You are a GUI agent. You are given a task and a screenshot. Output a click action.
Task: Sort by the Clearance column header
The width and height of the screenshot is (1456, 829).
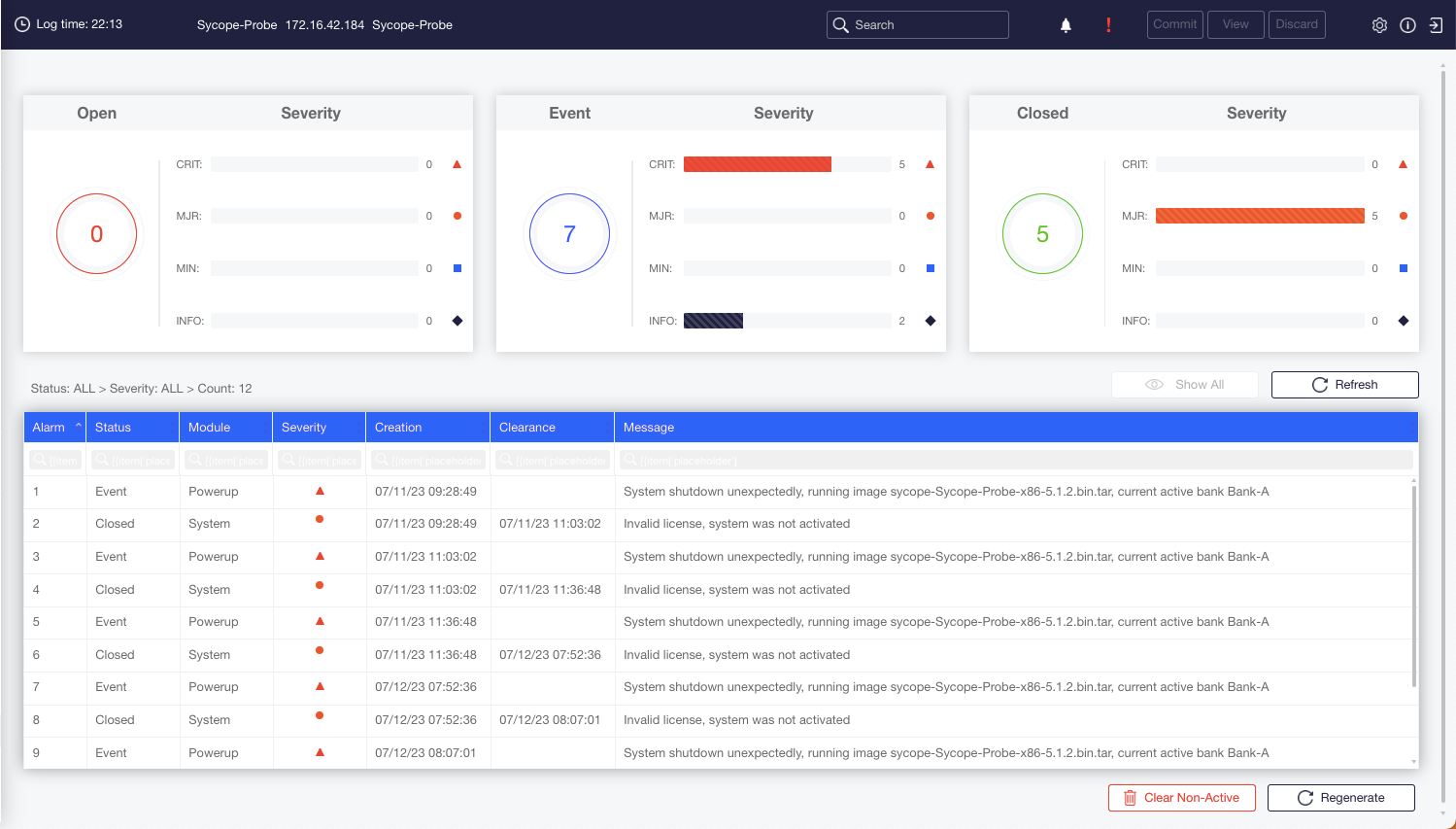click(553, 428)
